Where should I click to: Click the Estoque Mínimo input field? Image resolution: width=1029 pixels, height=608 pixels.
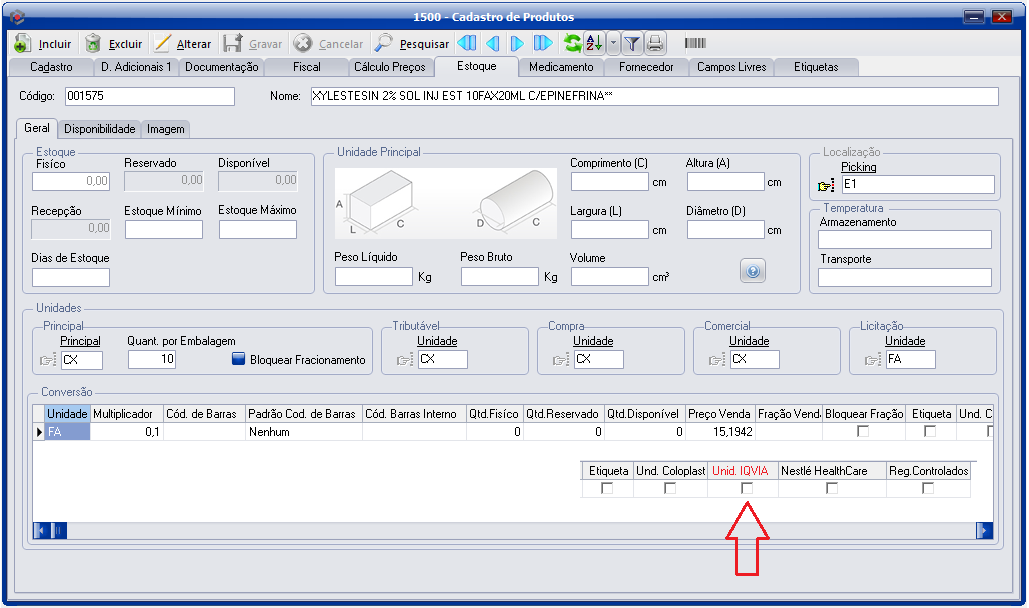click(x=164, y=230)
